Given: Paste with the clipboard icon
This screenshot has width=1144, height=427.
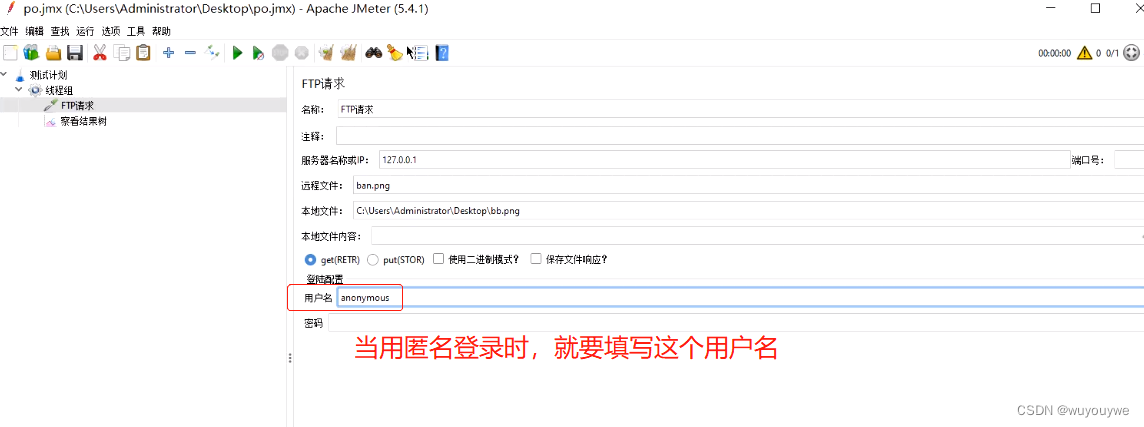Looking at the screenshot, I should (x=144, y=53).
